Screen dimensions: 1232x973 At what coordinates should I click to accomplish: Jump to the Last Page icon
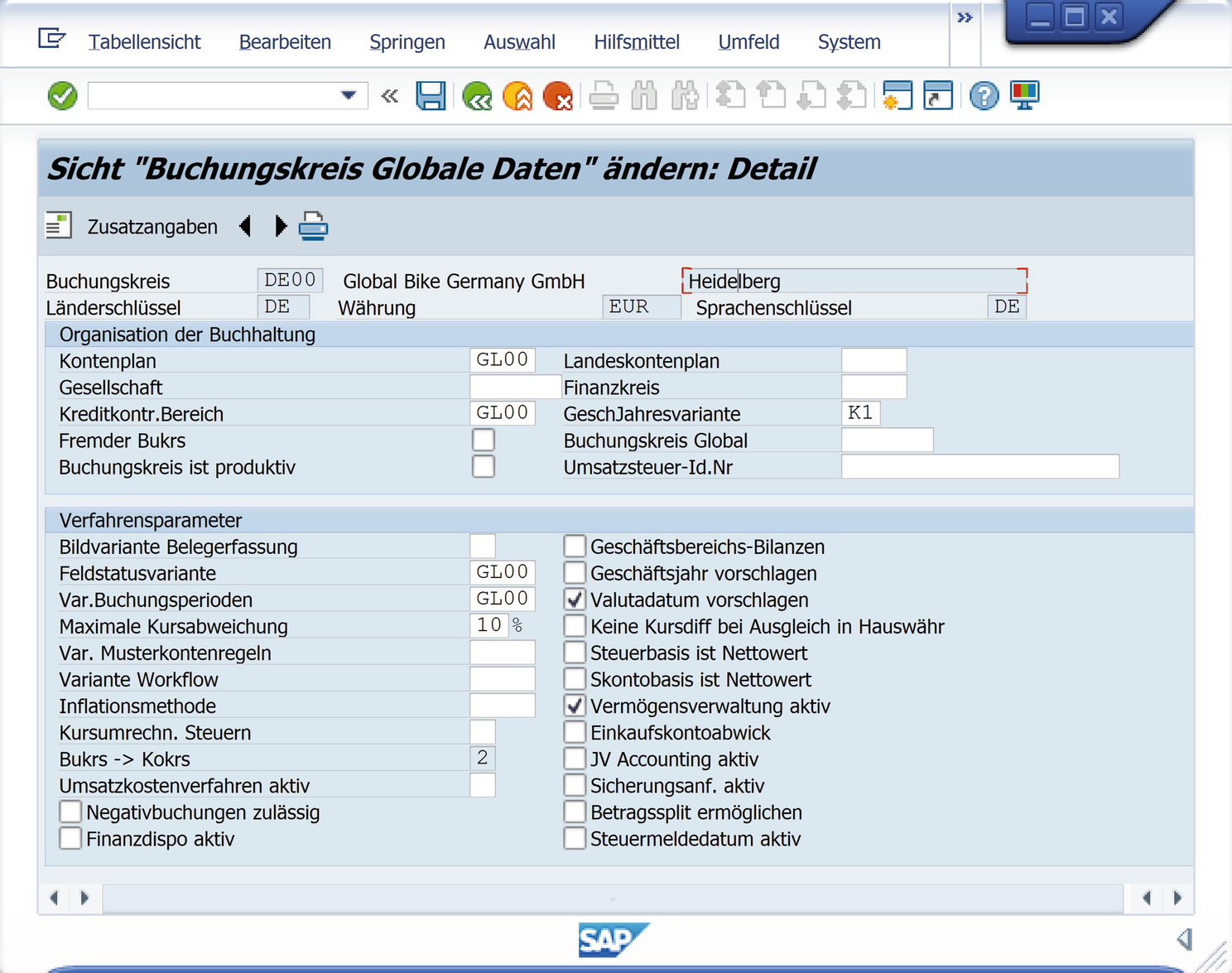point(852,96)
